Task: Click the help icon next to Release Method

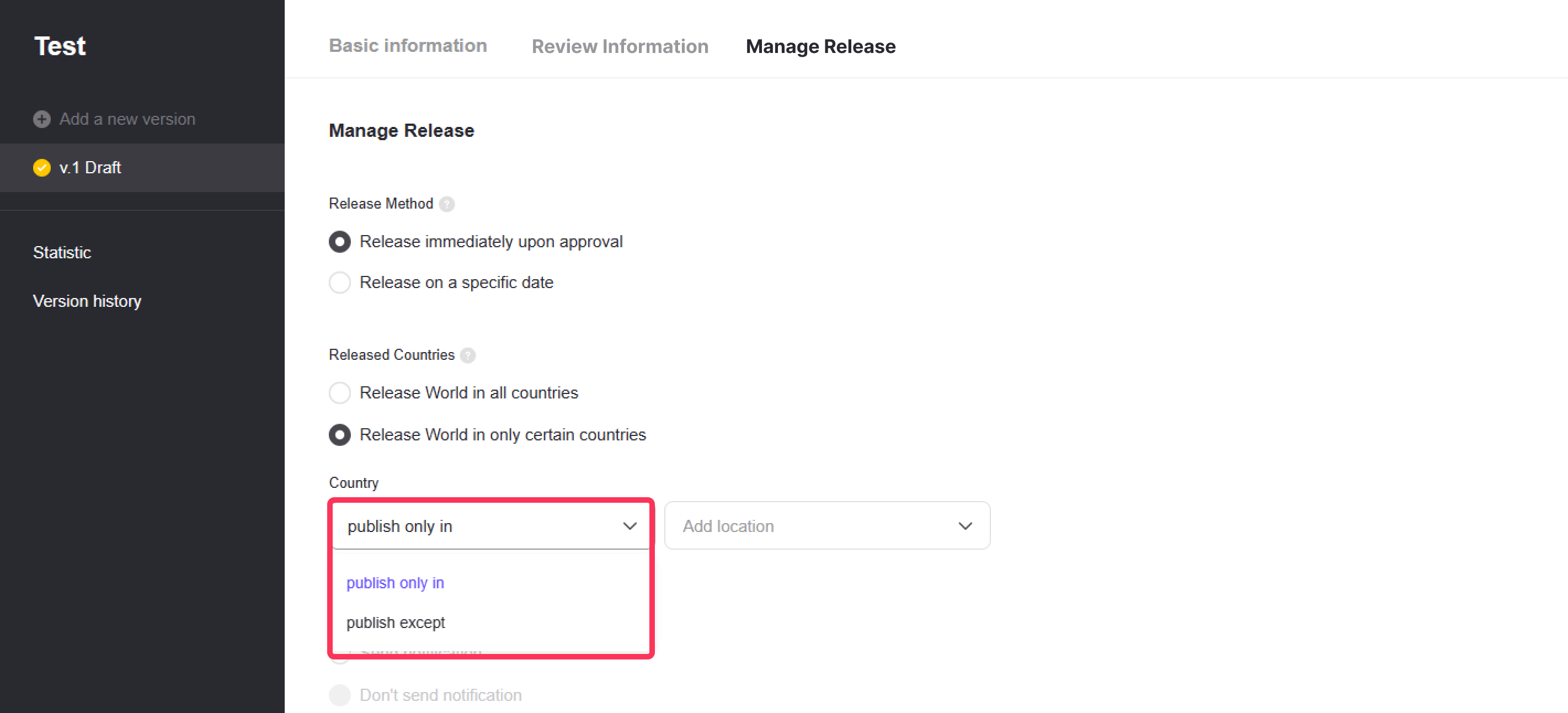Action: [x=447, y=204]
